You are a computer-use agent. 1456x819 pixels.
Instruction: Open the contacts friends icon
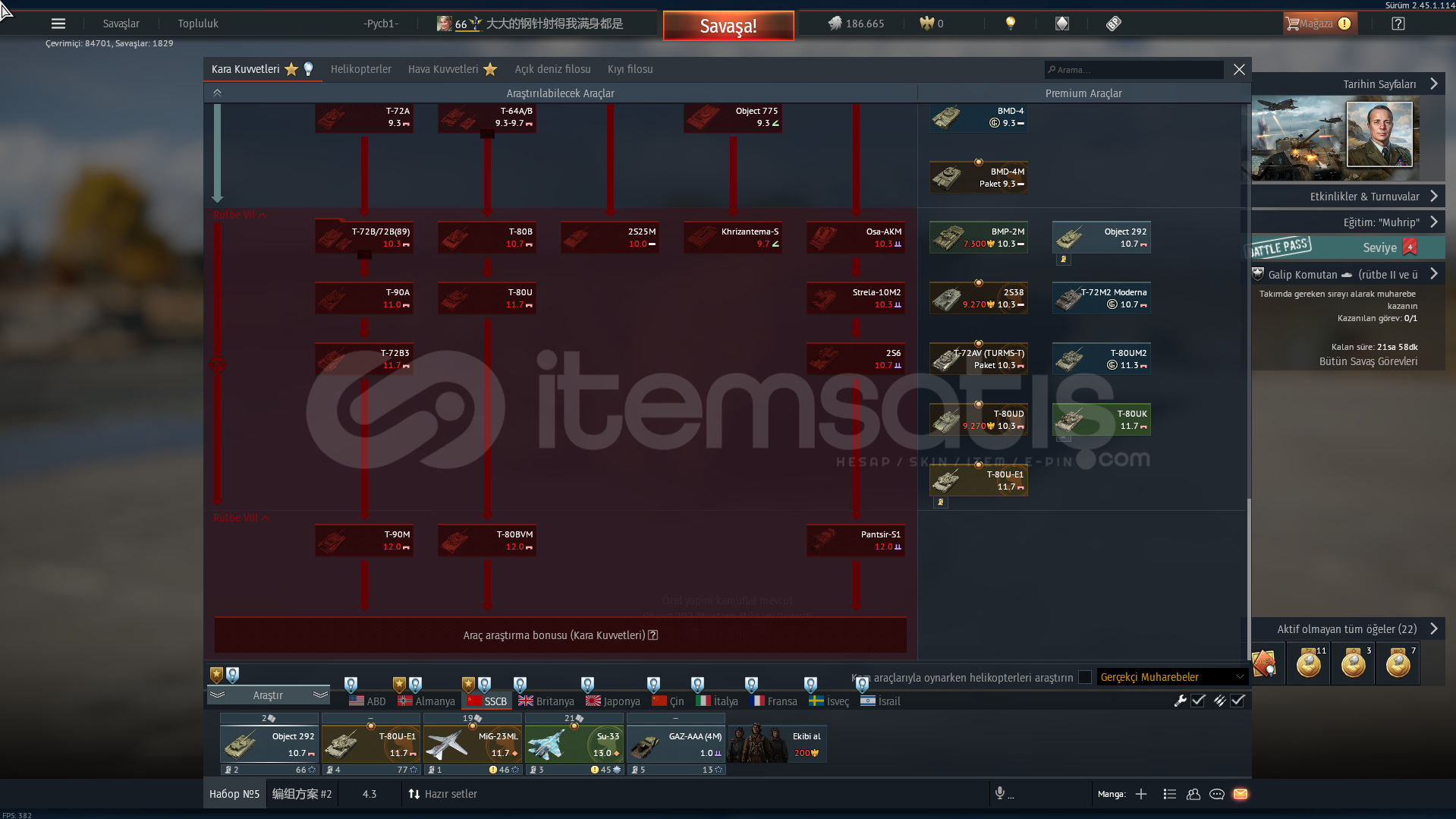1193,794
